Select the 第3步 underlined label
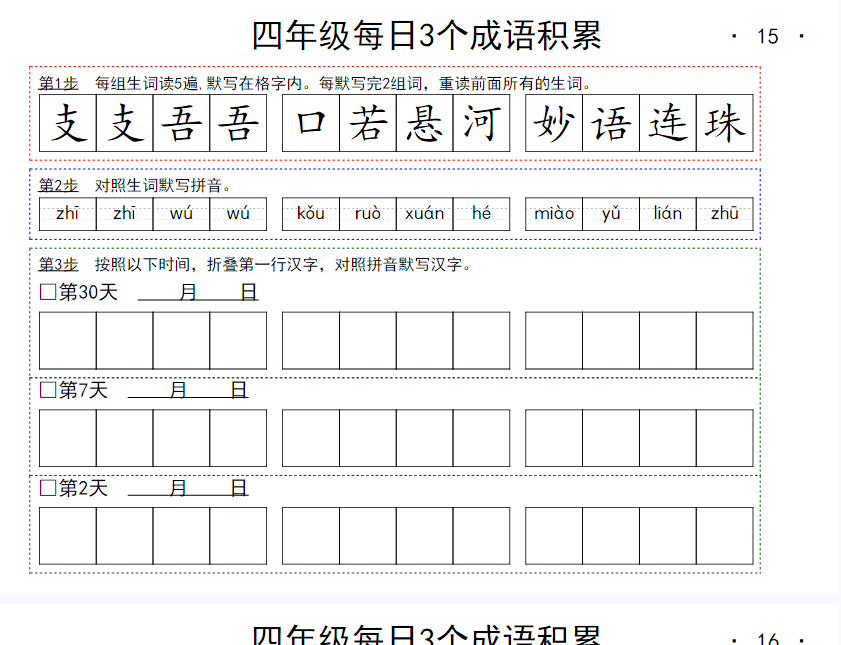This screenshot has height=645, width=841. [58, 265]
